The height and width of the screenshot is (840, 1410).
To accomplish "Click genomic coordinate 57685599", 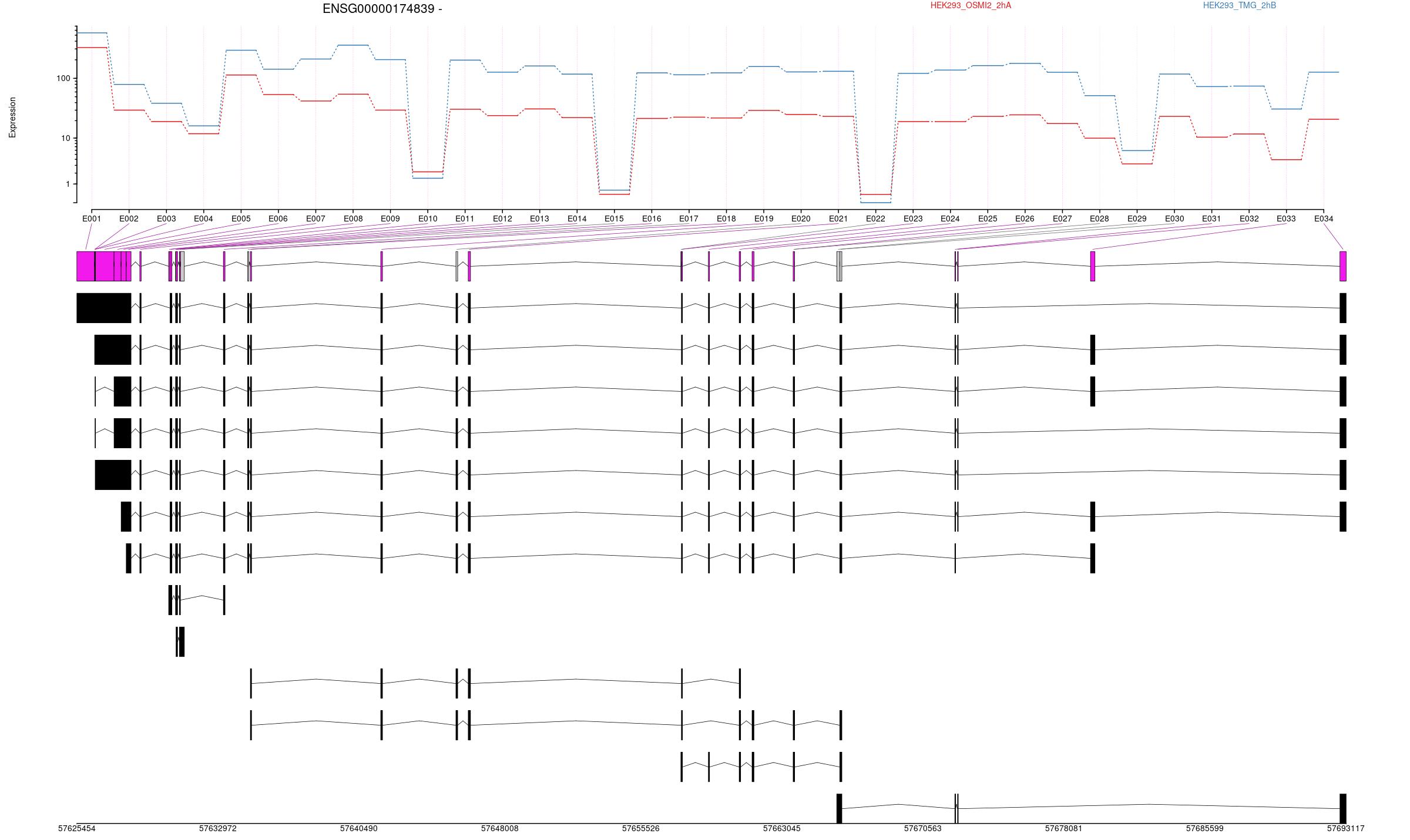I will point(1204,828).
